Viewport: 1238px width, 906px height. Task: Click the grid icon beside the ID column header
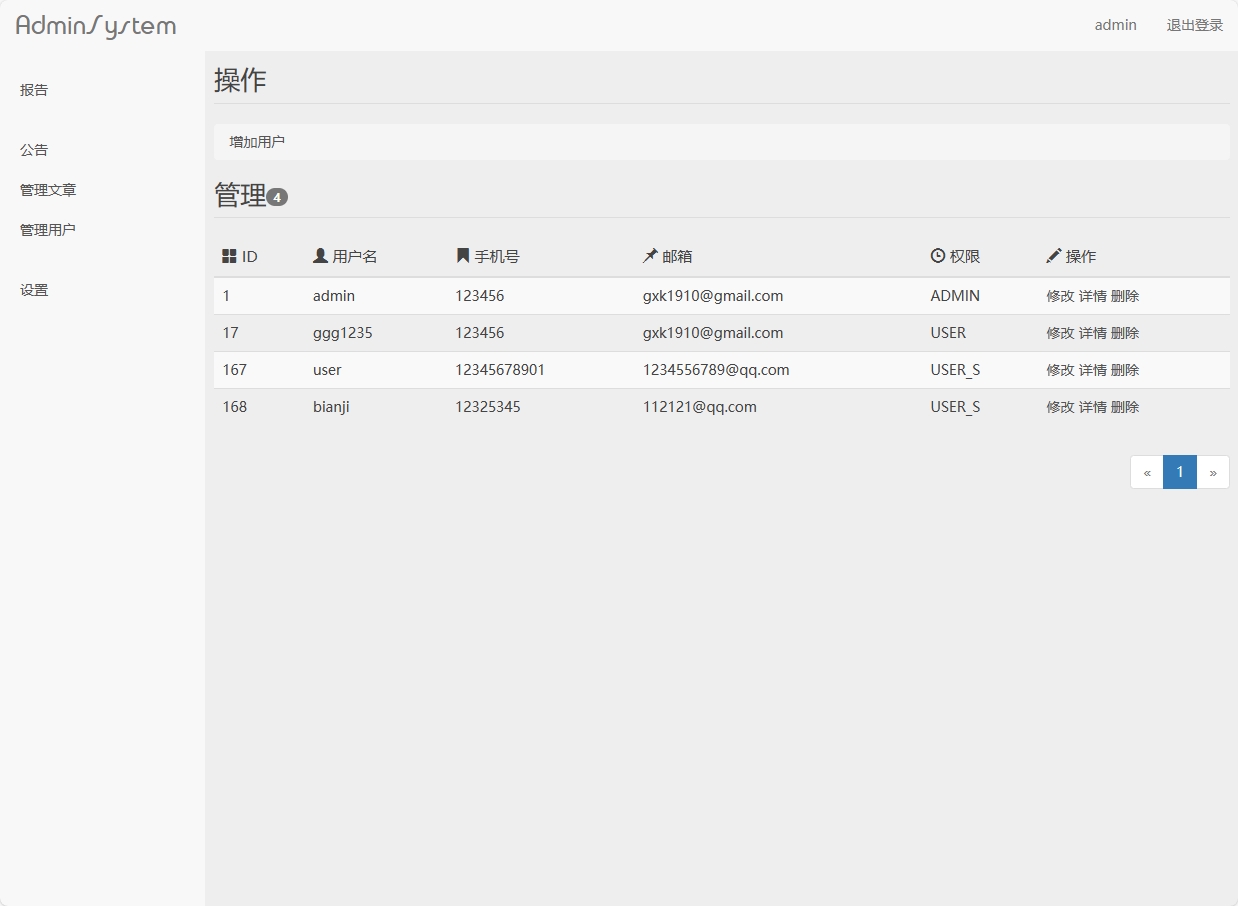[226, 255]
